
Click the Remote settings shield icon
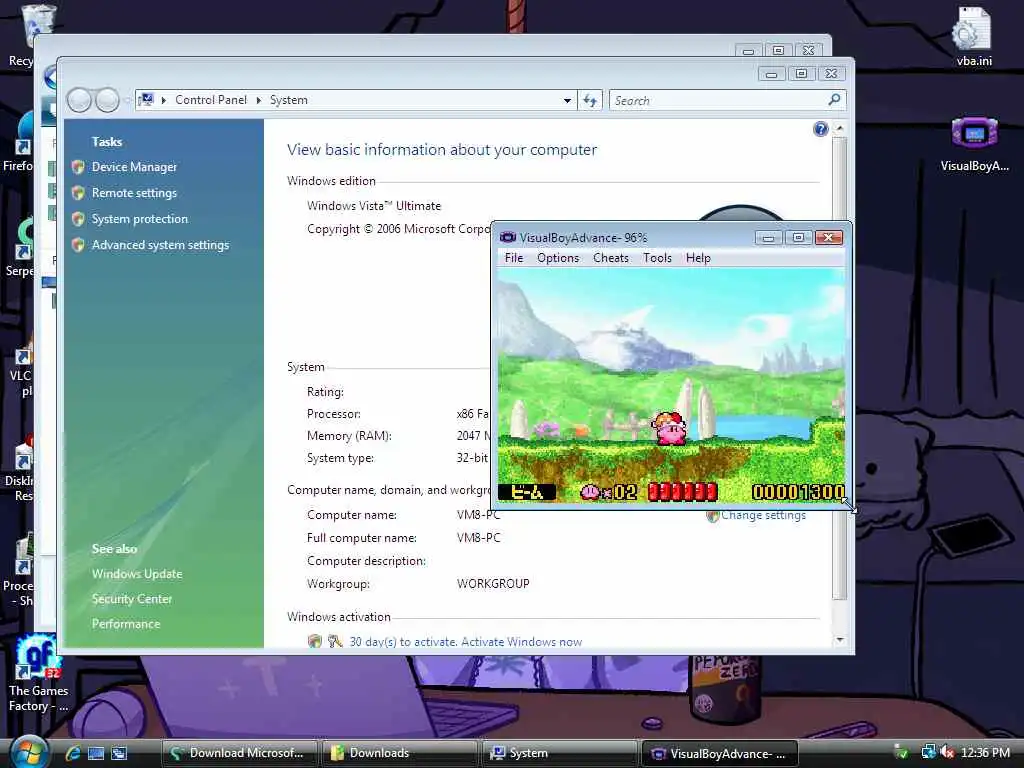pos(78,193)
